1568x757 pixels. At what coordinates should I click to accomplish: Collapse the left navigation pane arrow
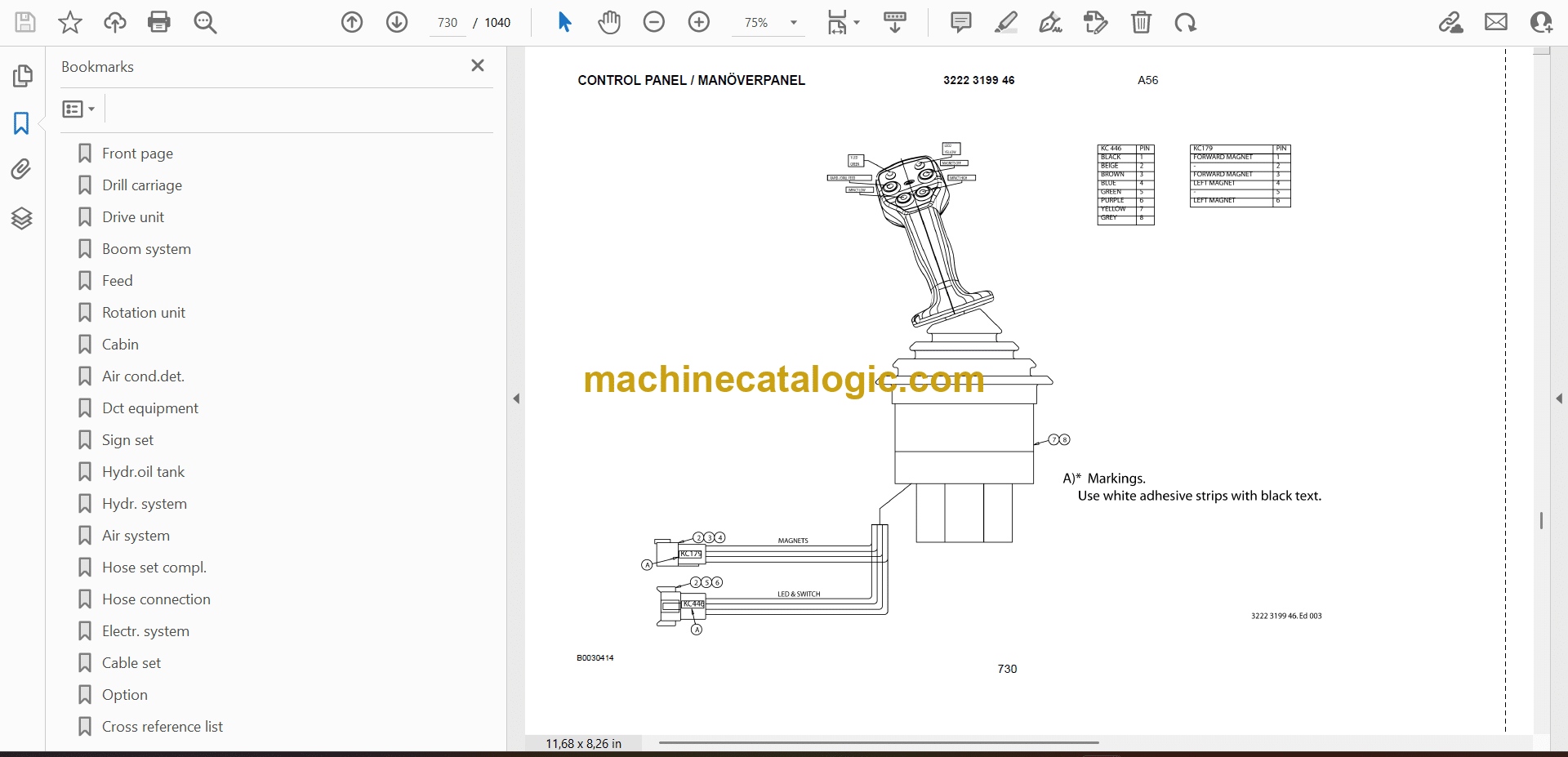tap(516, 399)
